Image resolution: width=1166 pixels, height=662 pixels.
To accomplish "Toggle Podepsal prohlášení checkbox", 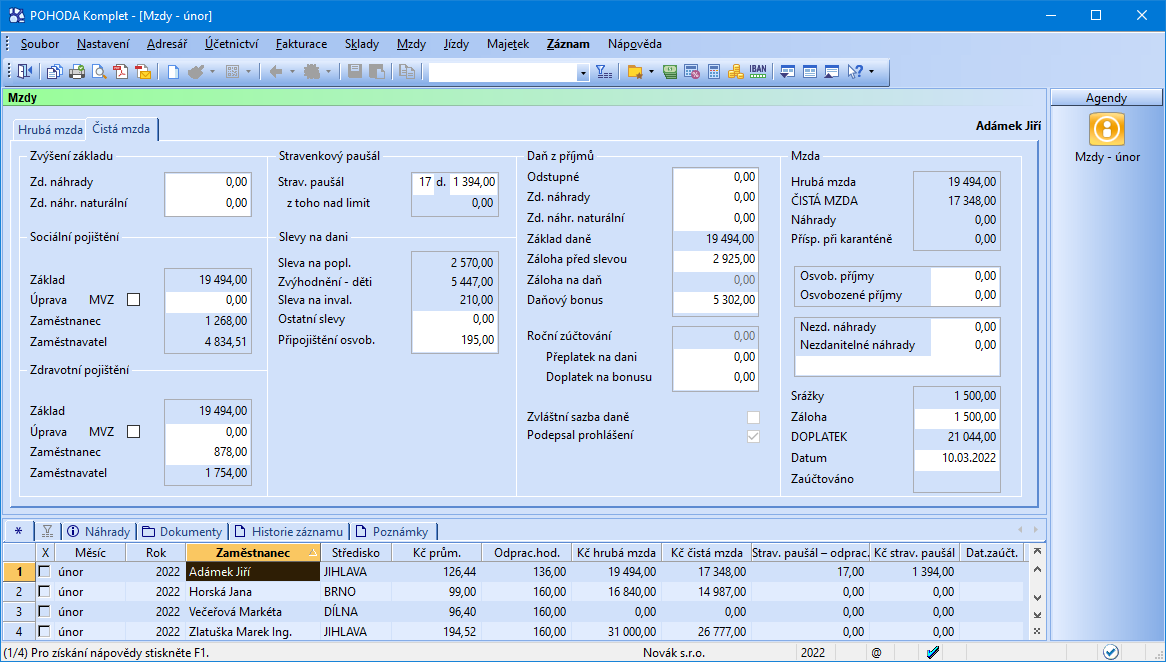I will 753,437.
